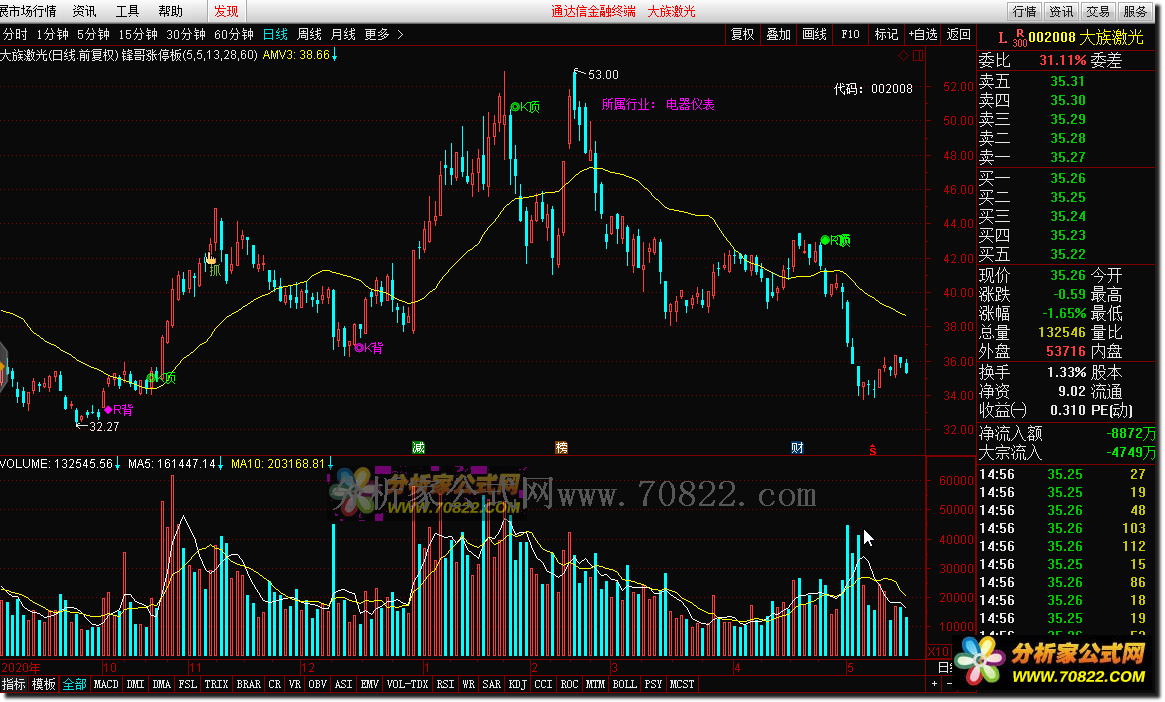Switch to 月线 monthly chart
This screenshot has width=1165, height=702.
click(x=343, y=34)
